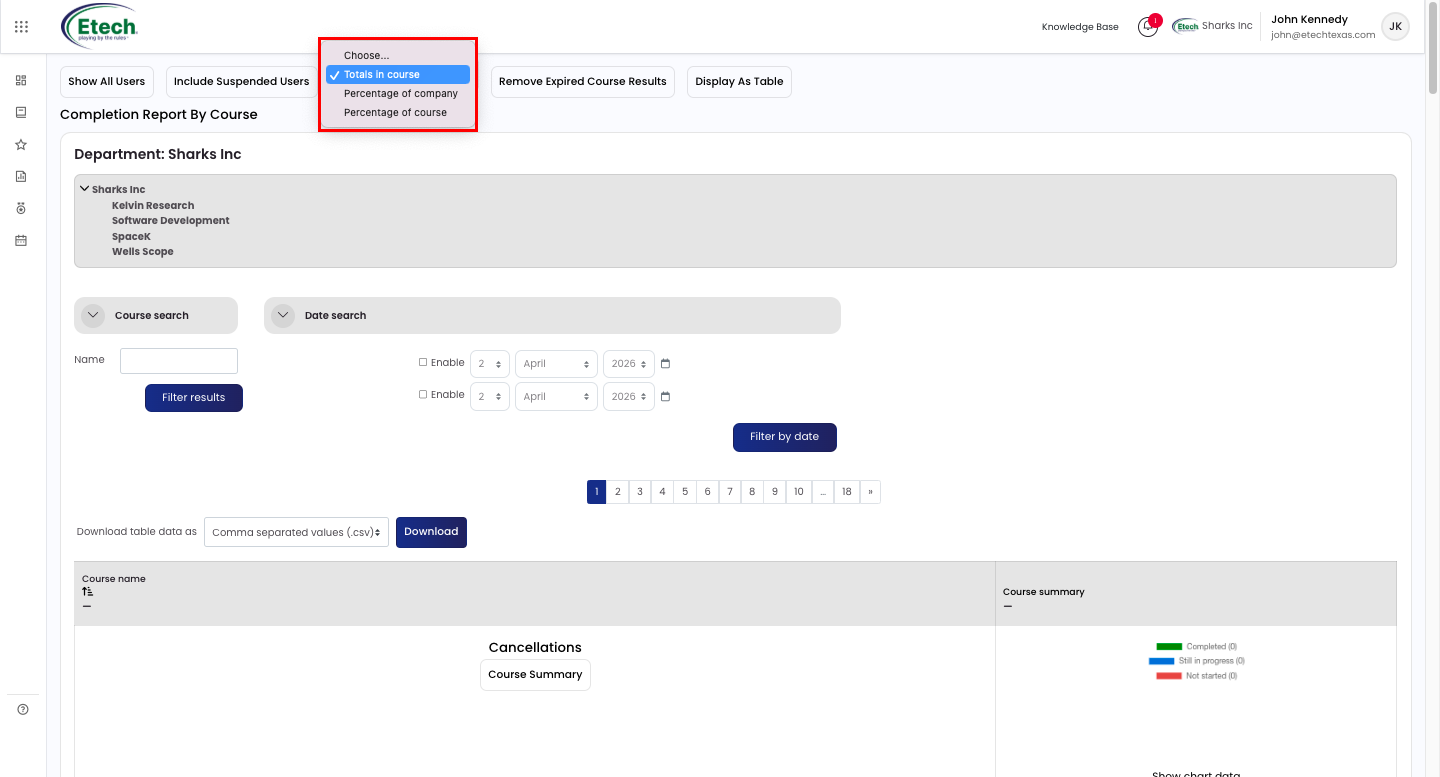Click the Filter by date button

[x=784, y=437]
